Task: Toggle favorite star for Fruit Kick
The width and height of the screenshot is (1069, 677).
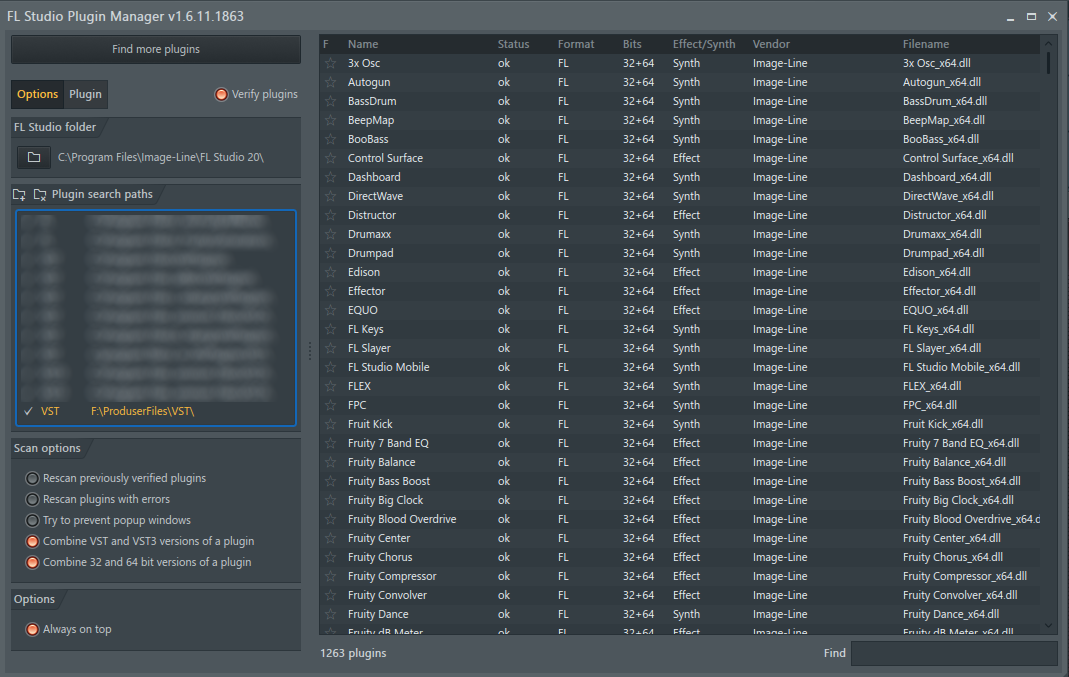Action: tap(331, 425)
